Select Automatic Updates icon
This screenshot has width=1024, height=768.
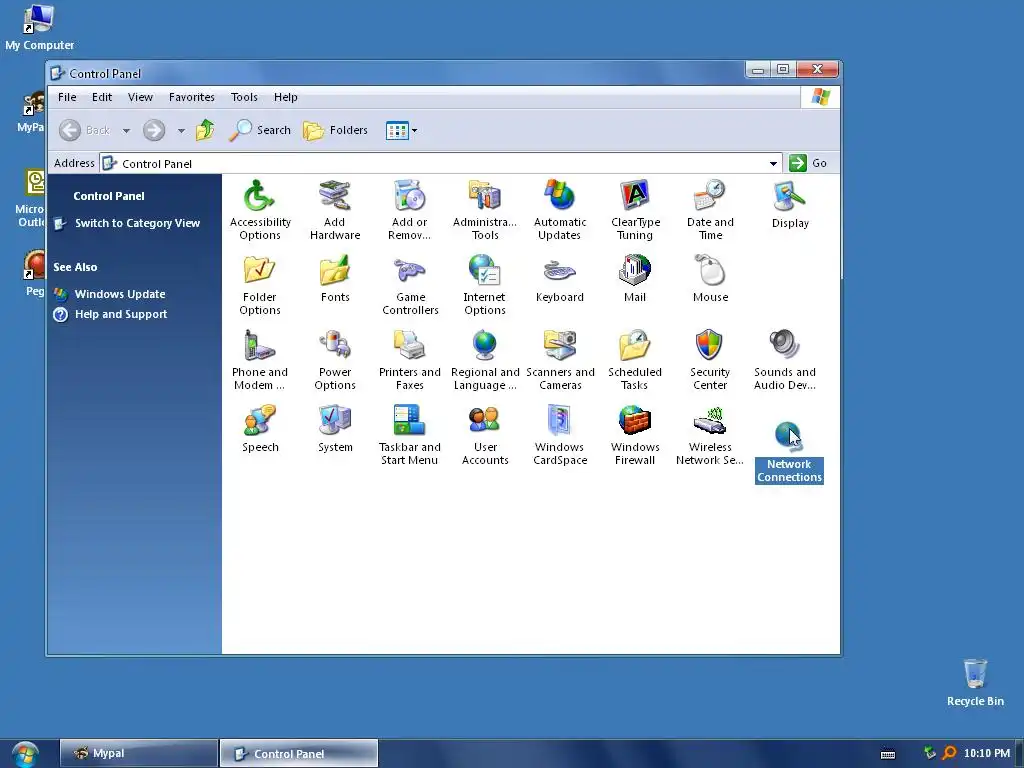click(560, 209)
